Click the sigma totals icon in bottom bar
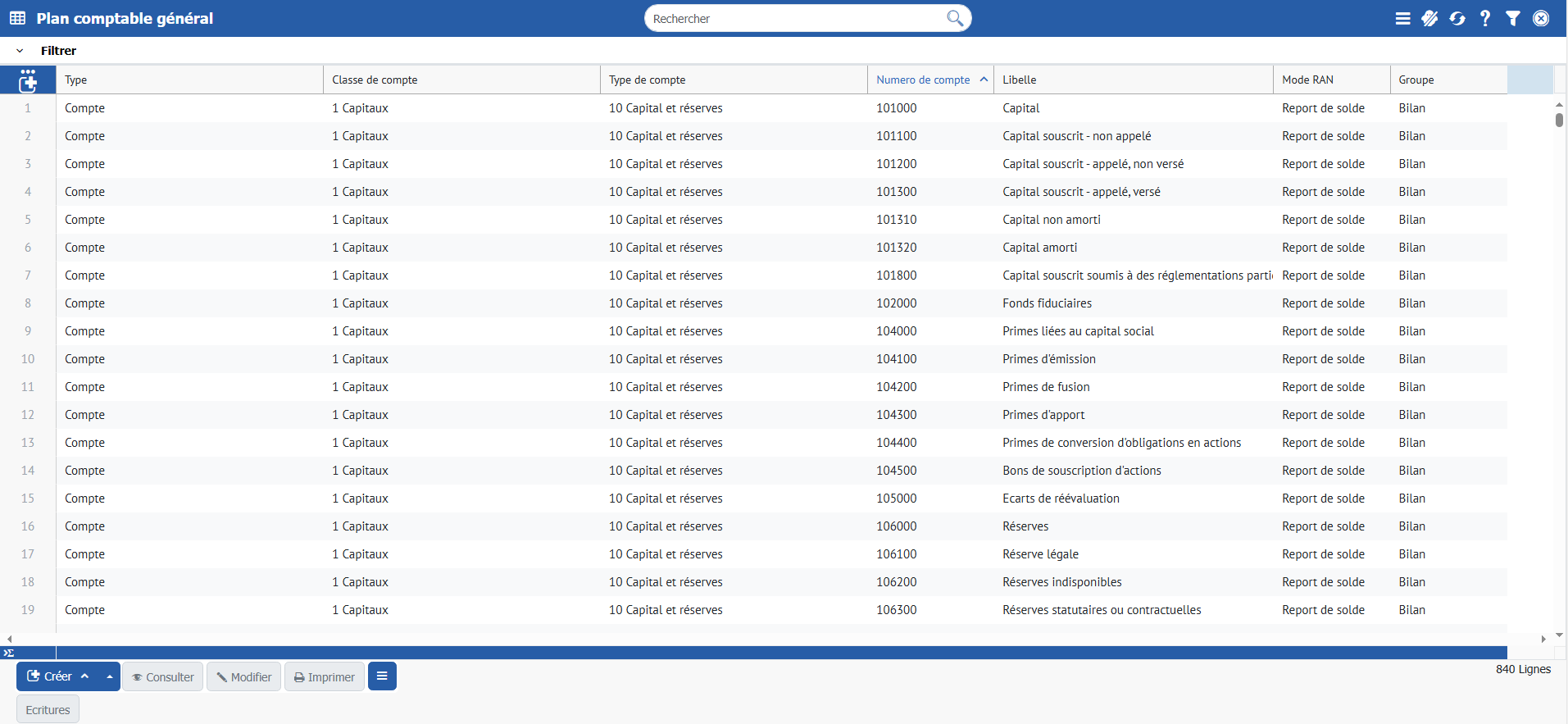This screenshot has width=1568, height=724. click(x=9, y=653)
